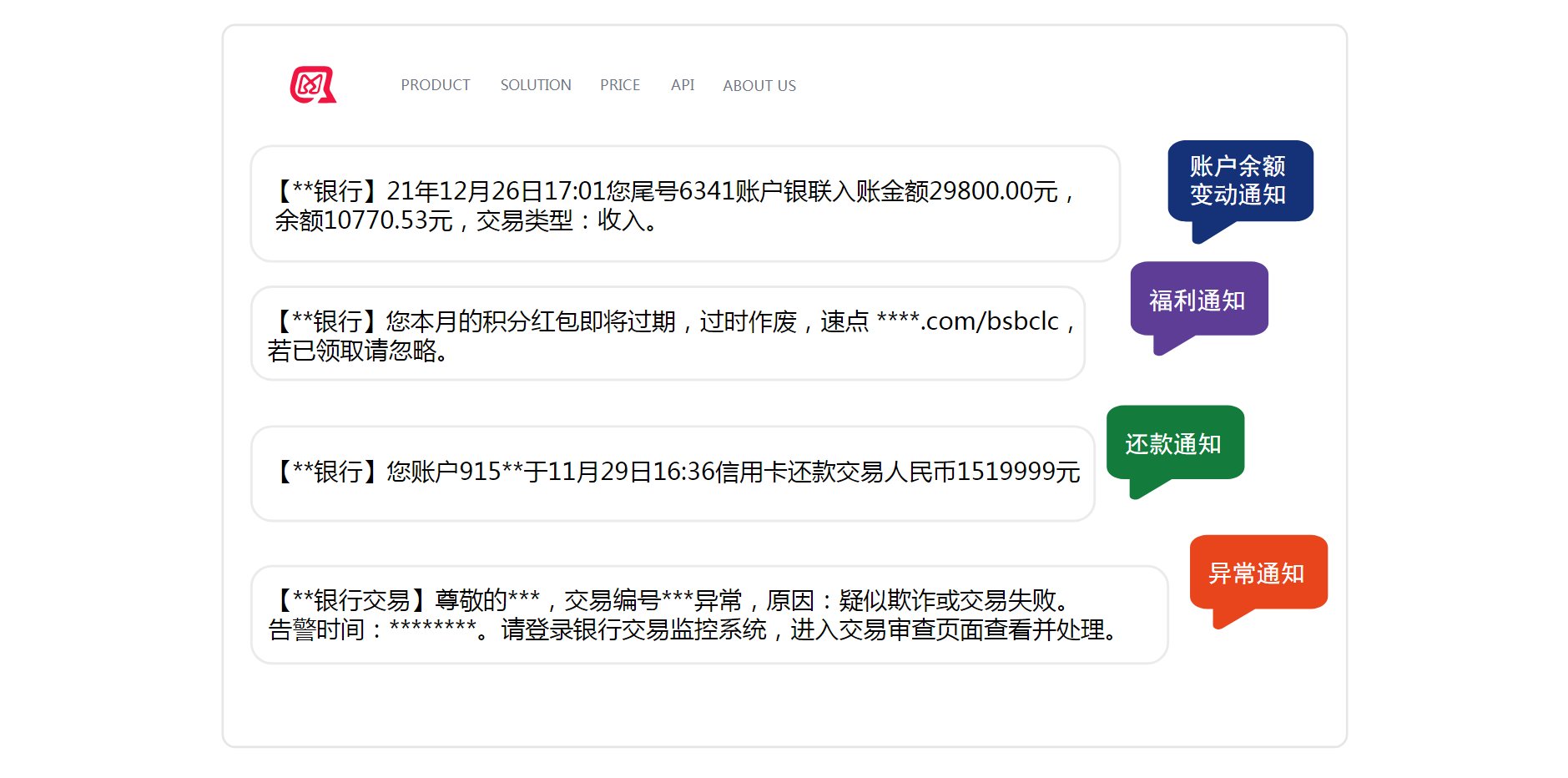Open the API nav link
This screenshot has width=1568, height=778.
683,85
